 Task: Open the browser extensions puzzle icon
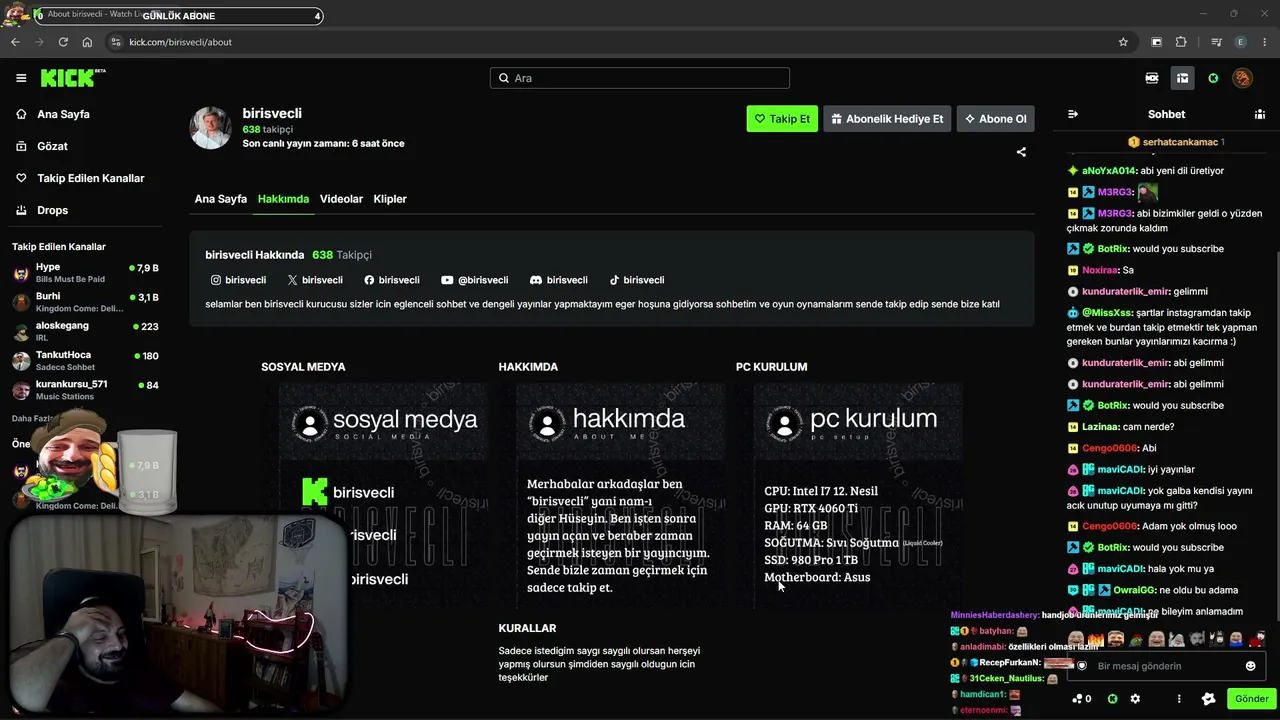(1181, 42)
